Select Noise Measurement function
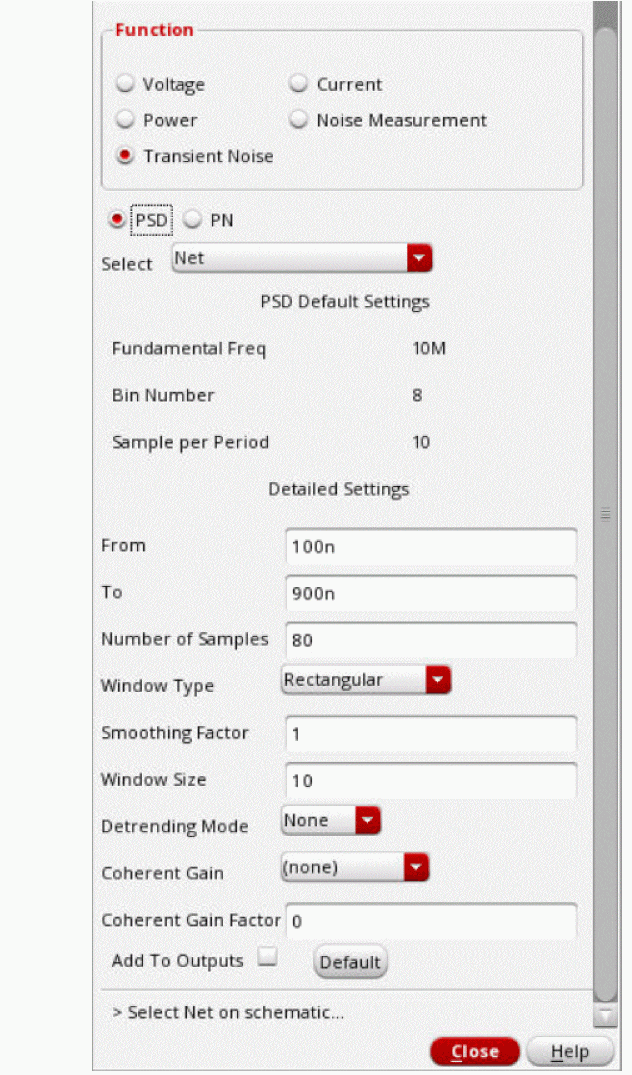This screenshot has height=1075, width=632. point(299,120)
